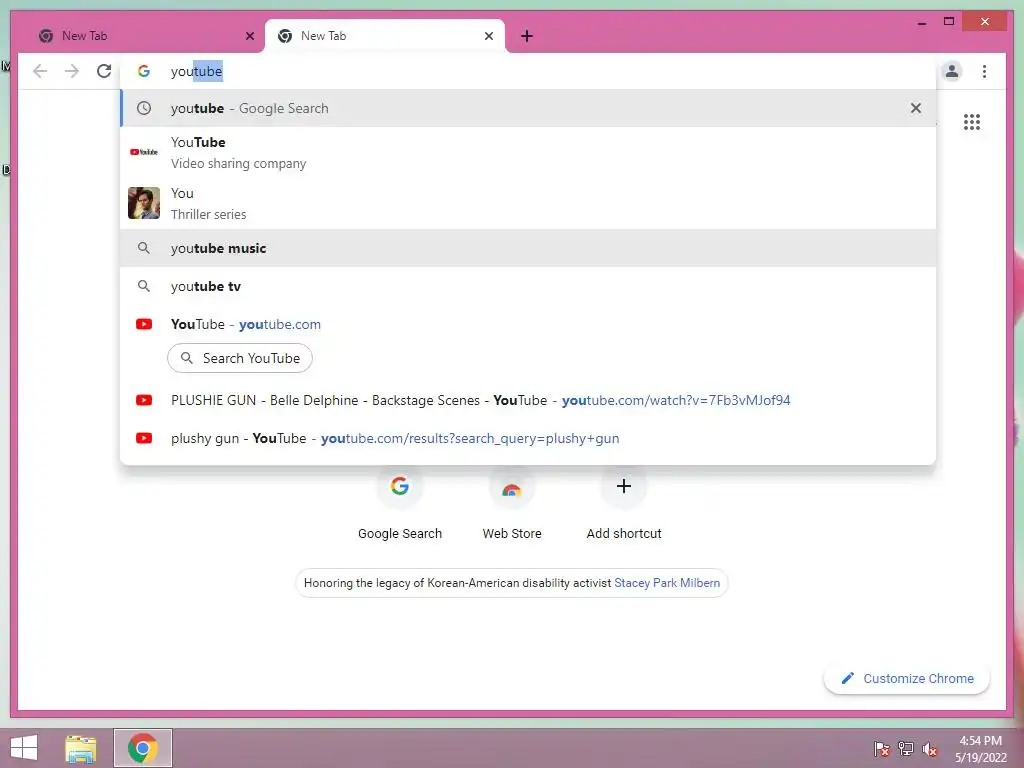Click YouTube favicon beside youtube.com suggestion
Viewport: 1024px width, 768px height.
tap(144, 324)
